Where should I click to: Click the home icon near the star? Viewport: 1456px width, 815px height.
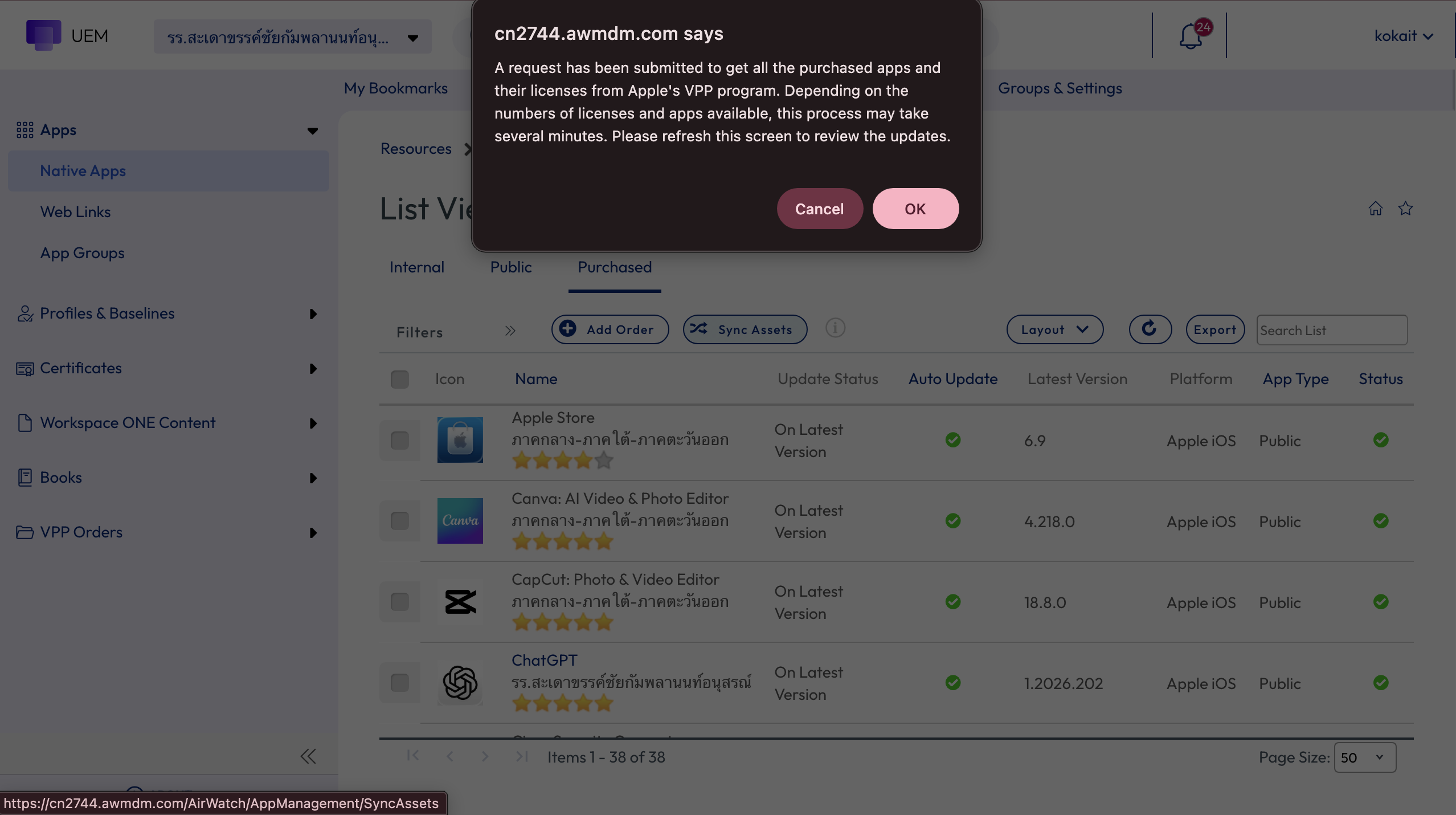coord(1376,209)
